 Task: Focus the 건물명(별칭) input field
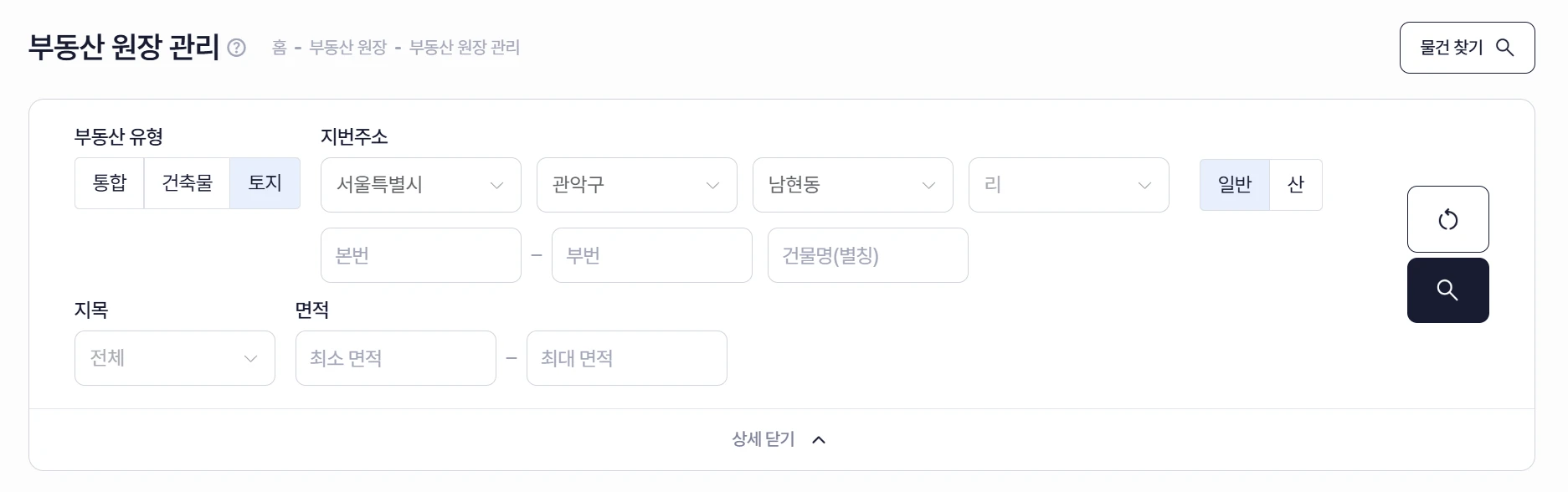coord(868,255)
